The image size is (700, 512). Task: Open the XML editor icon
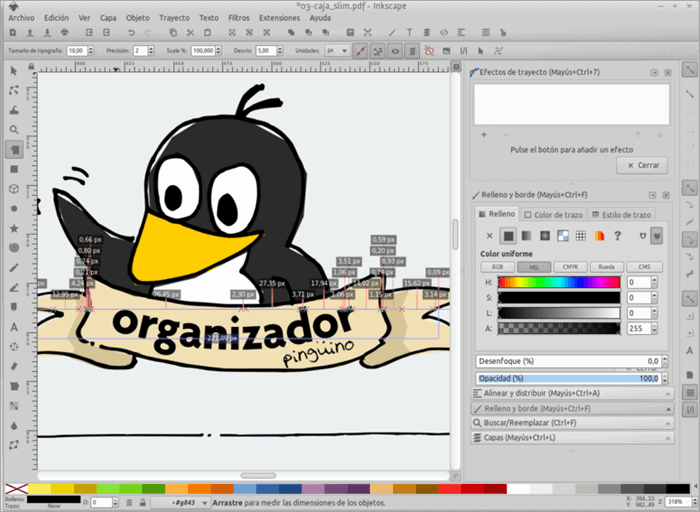444,33
